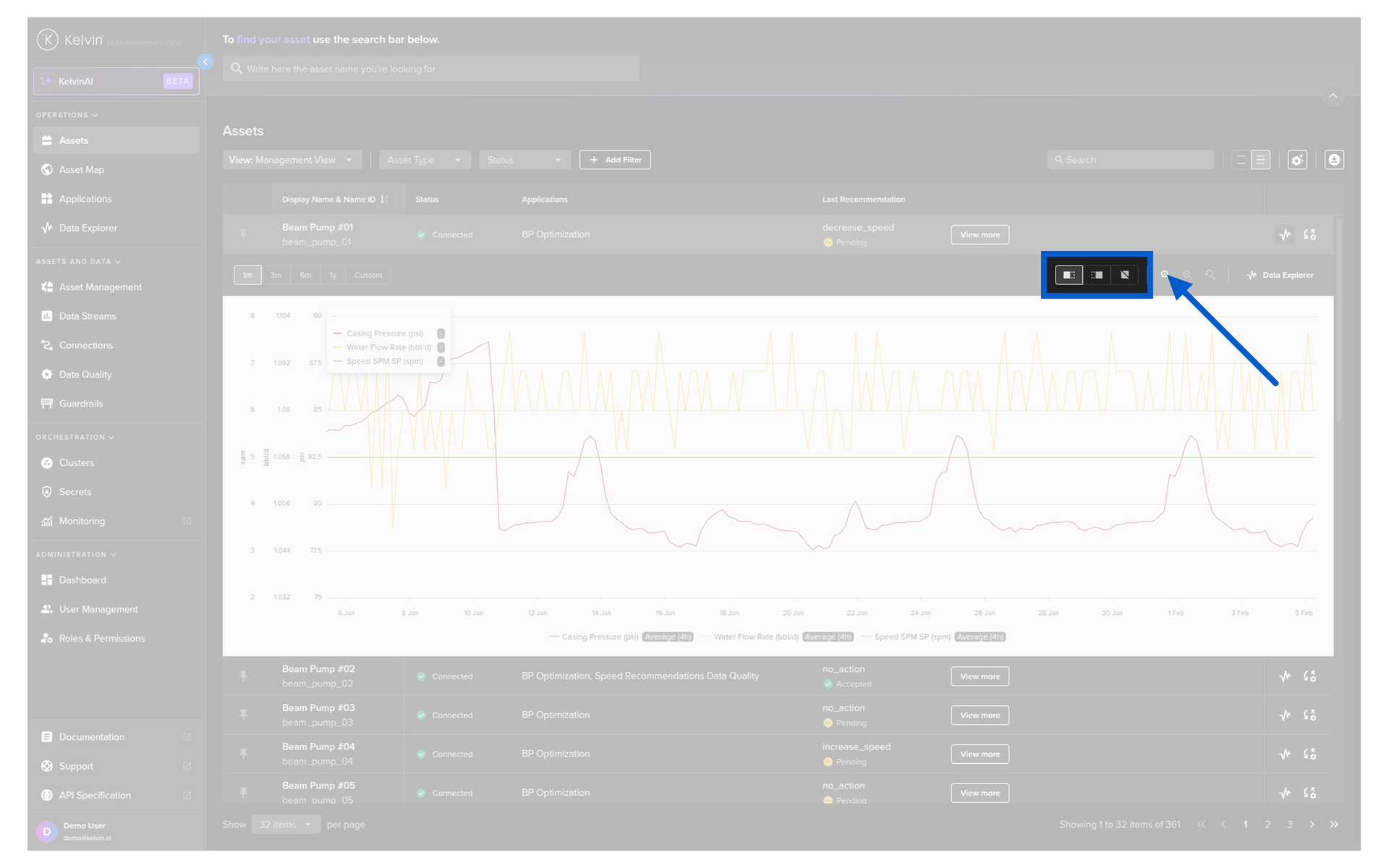
Task: Pin the Beam Pump #02 row
Action: pyautogui.click(x=244, y=676)
